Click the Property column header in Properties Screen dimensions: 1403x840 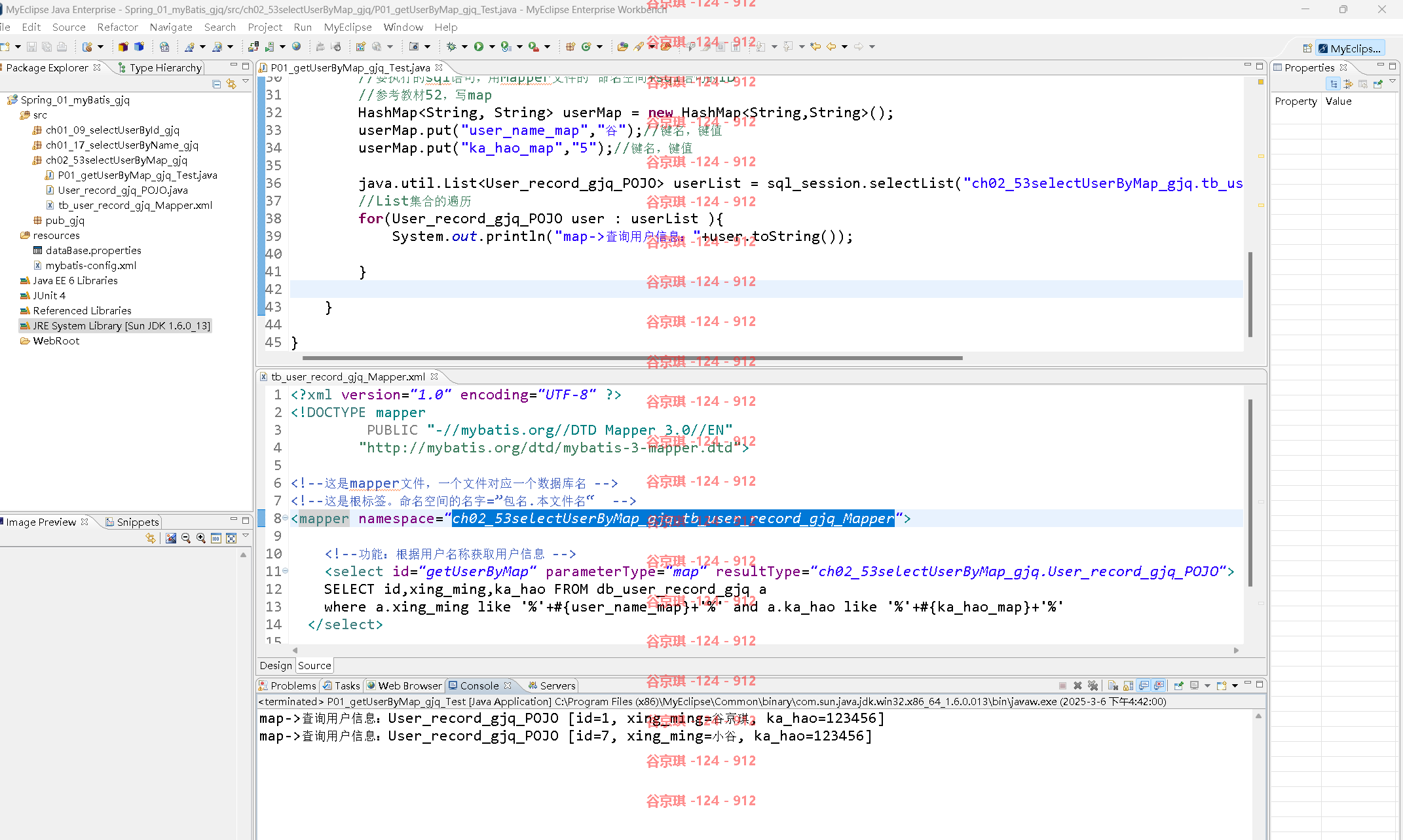[1296, 101]
